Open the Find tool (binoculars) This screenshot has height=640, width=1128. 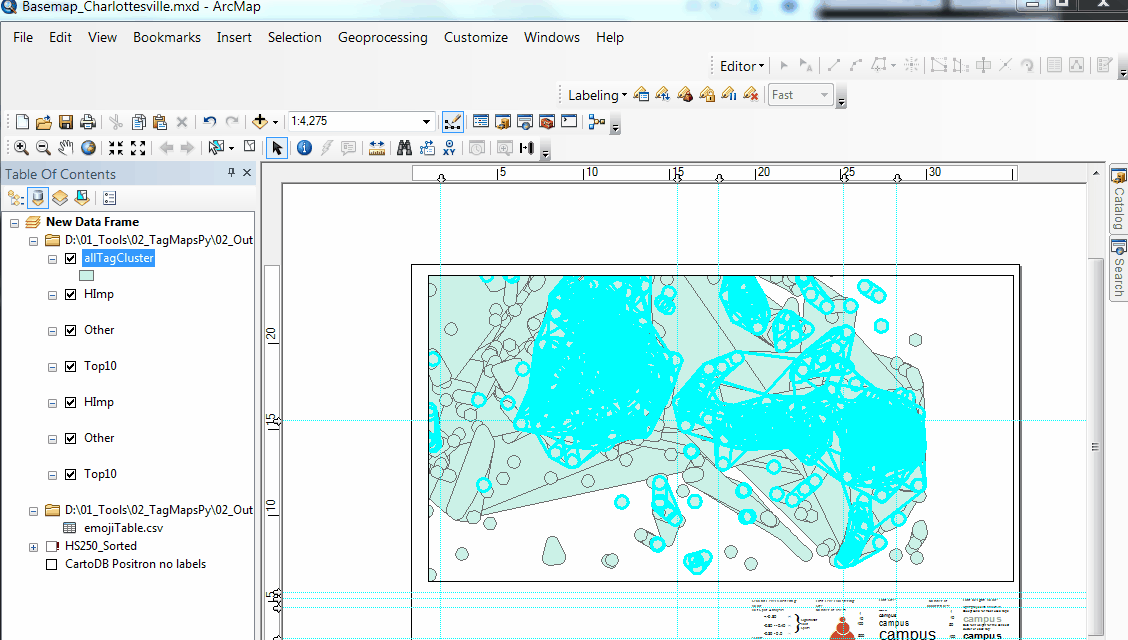[406, 147]
